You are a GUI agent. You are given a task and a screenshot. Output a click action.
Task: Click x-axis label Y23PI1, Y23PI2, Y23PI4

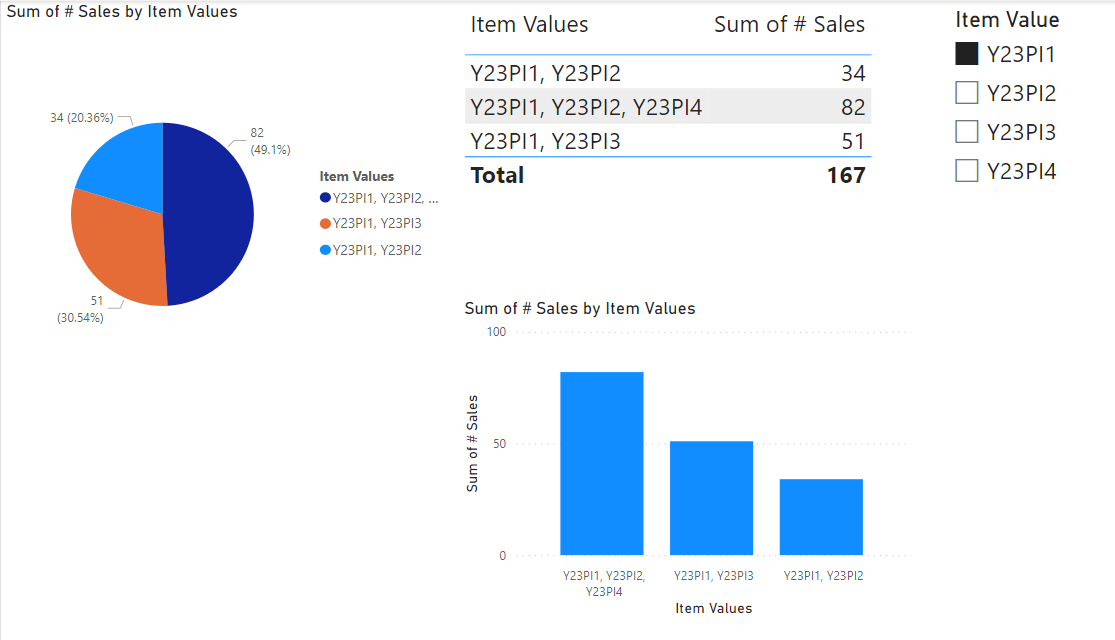[x=604, y=584]
